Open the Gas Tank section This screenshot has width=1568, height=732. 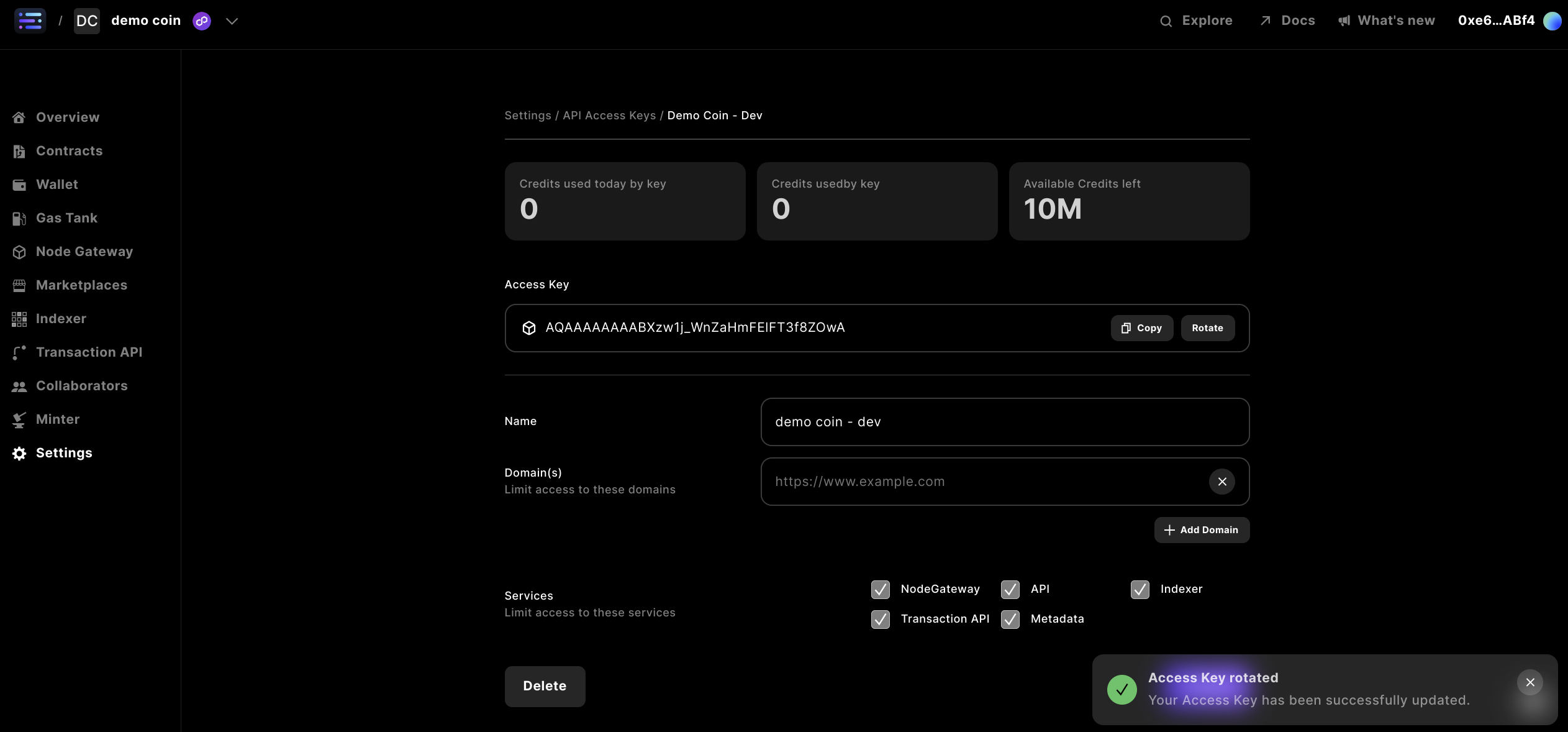click(x=66, y=217)
